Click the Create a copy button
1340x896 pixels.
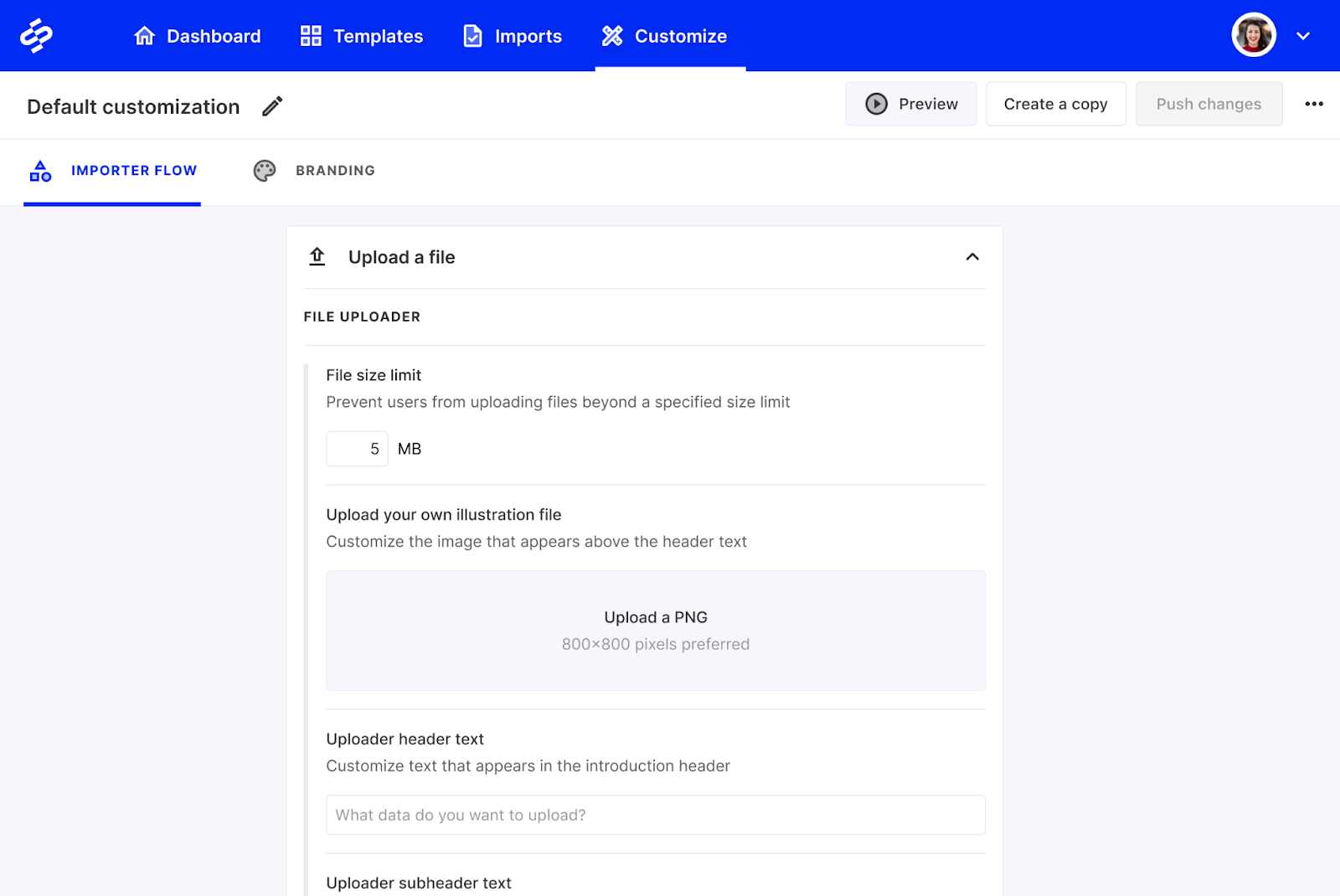coord(1055,104)
